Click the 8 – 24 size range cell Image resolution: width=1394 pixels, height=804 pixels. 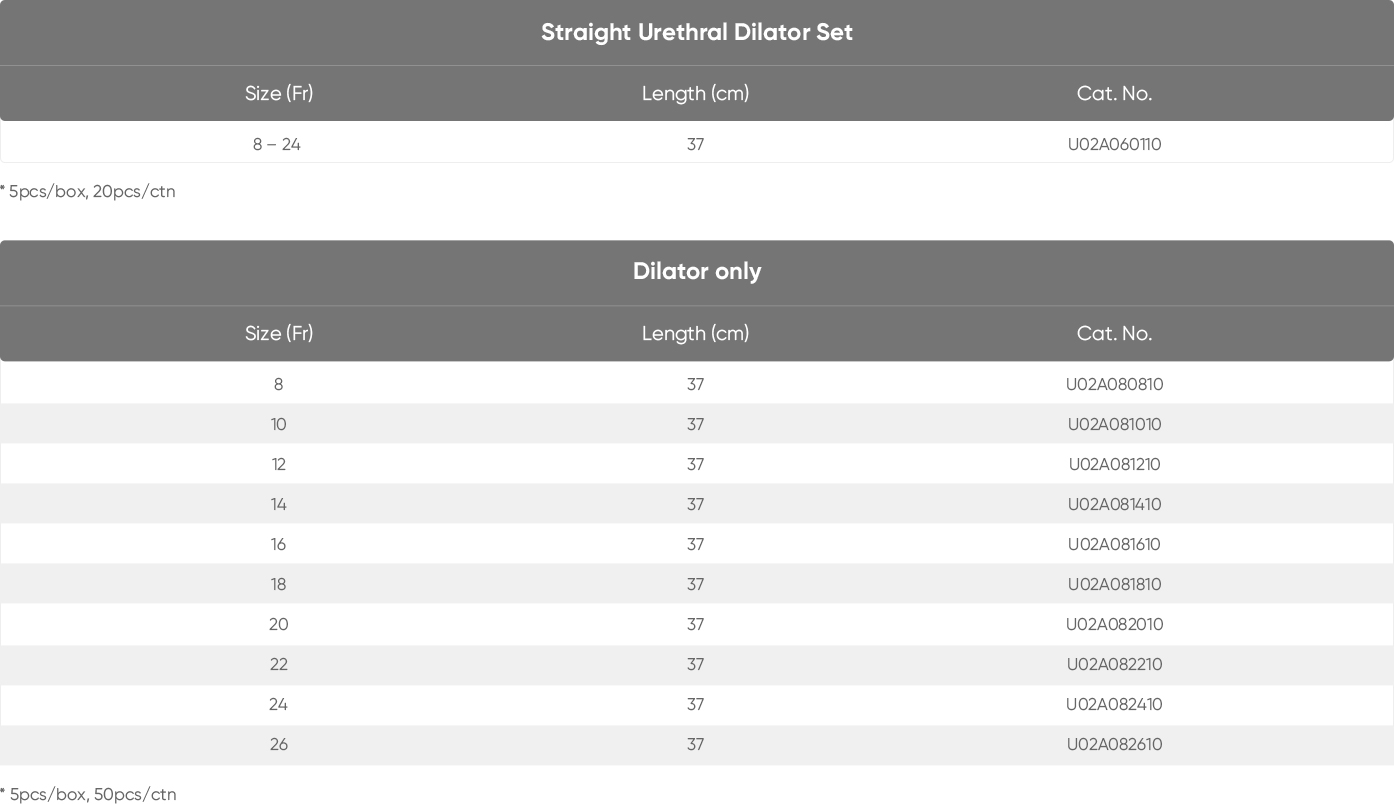coord(277,144)
